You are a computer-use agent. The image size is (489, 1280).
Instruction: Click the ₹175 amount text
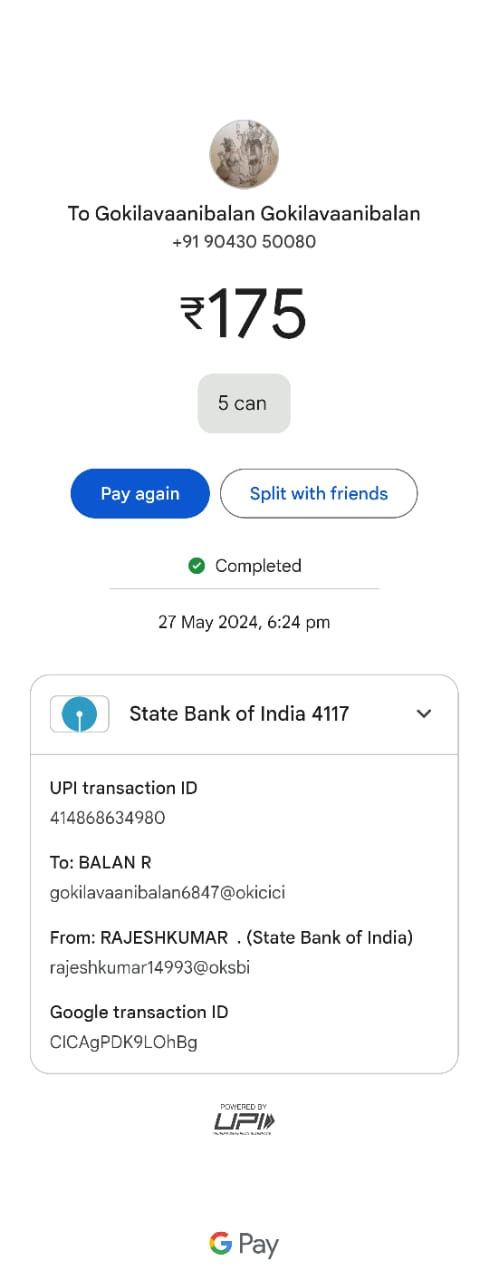[x=244, y=313]
